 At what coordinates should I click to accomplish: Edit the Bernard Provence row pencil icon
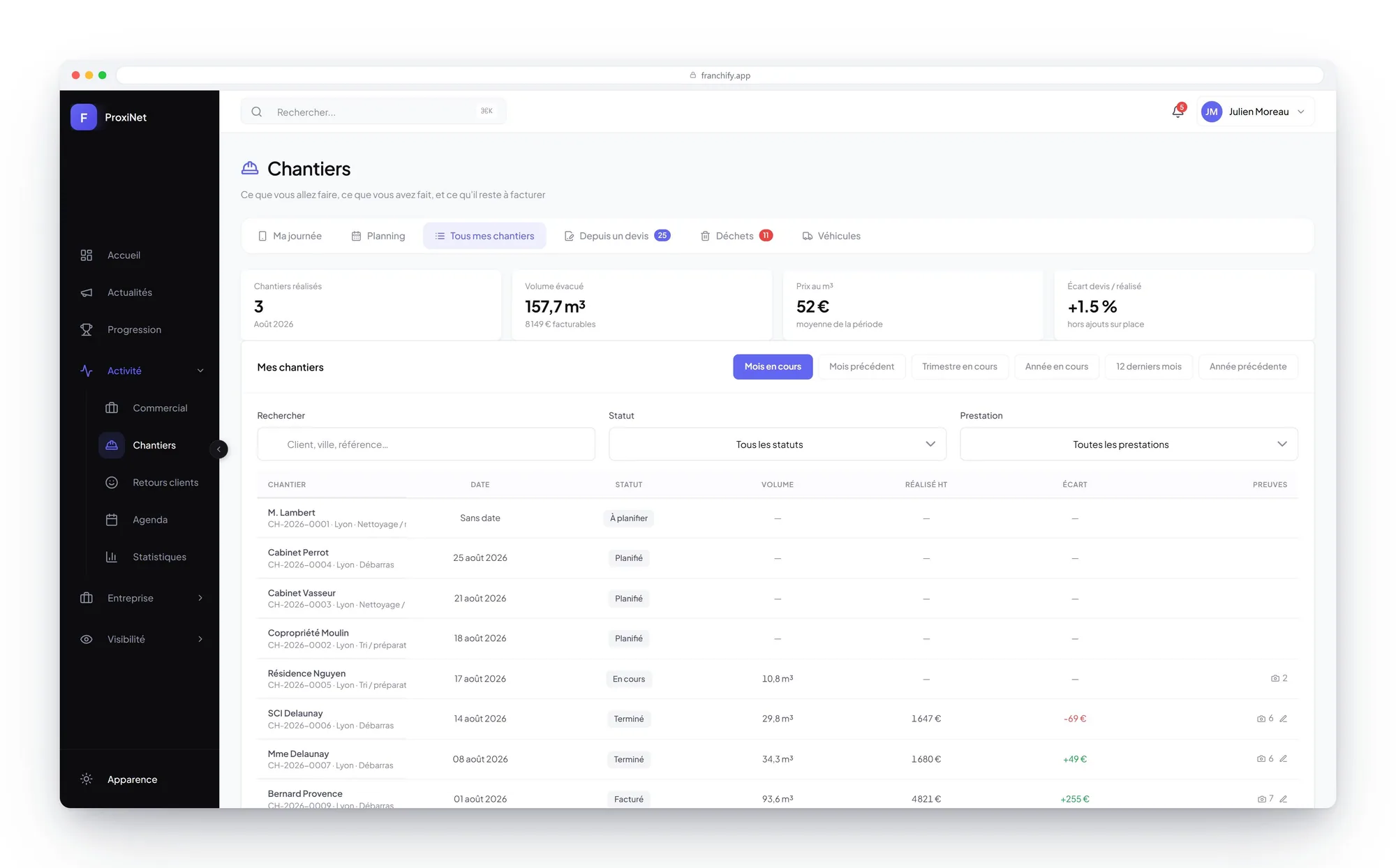tap(1283, 799)
